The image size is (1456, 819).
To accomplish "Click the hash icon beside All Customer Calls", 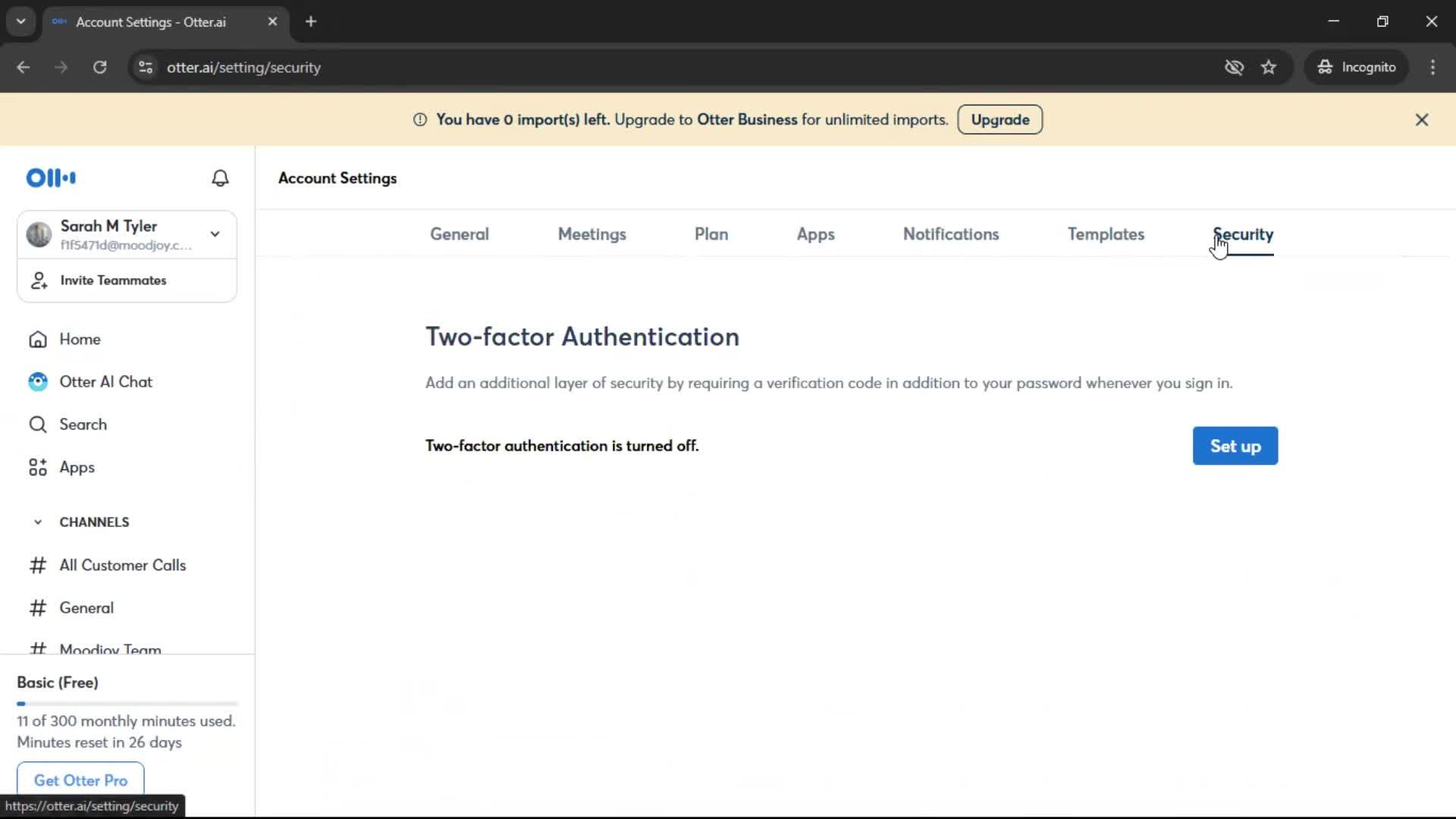I will (38, 565).
